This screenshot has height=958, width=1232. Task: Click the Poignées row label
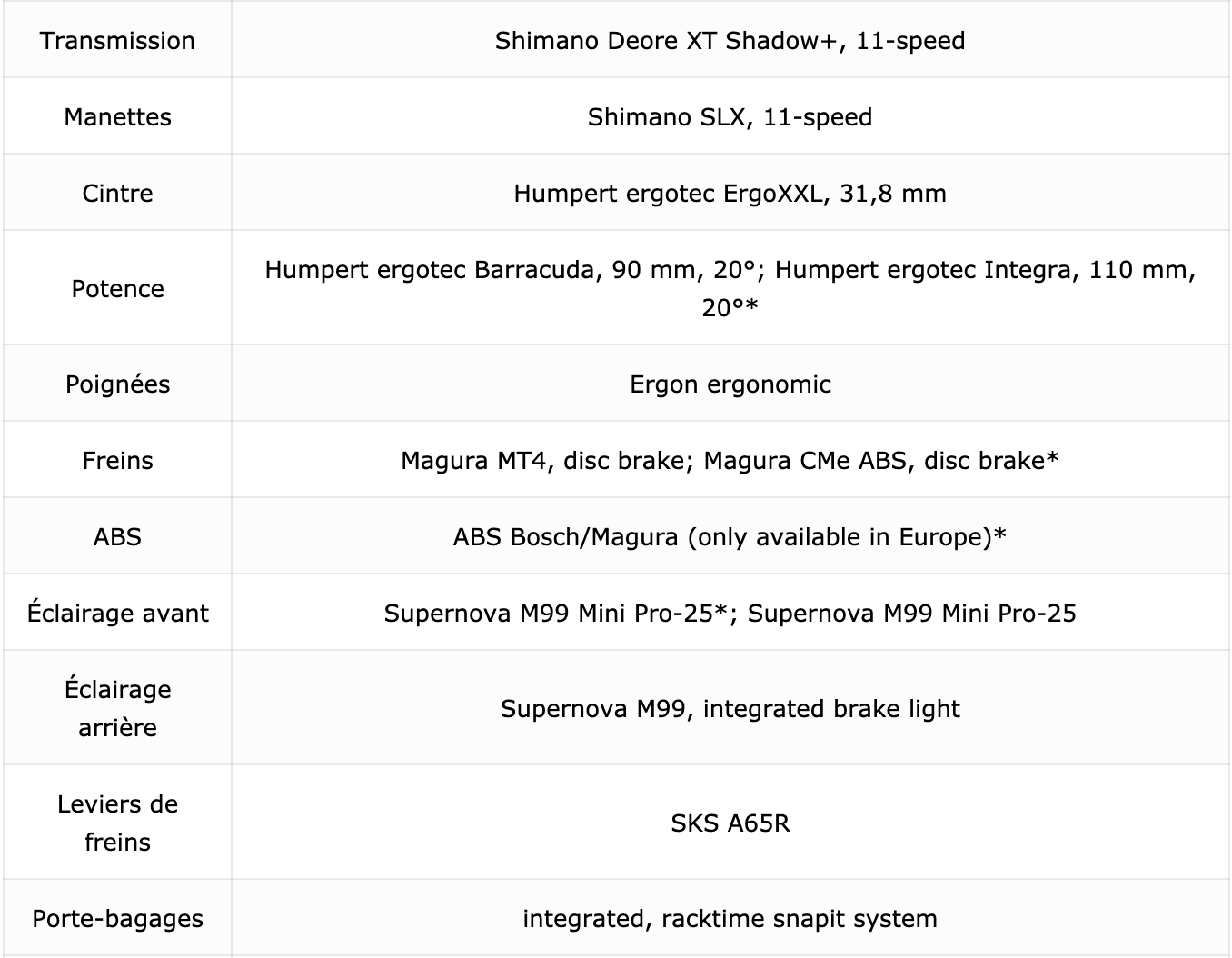[x=117, y=384]
